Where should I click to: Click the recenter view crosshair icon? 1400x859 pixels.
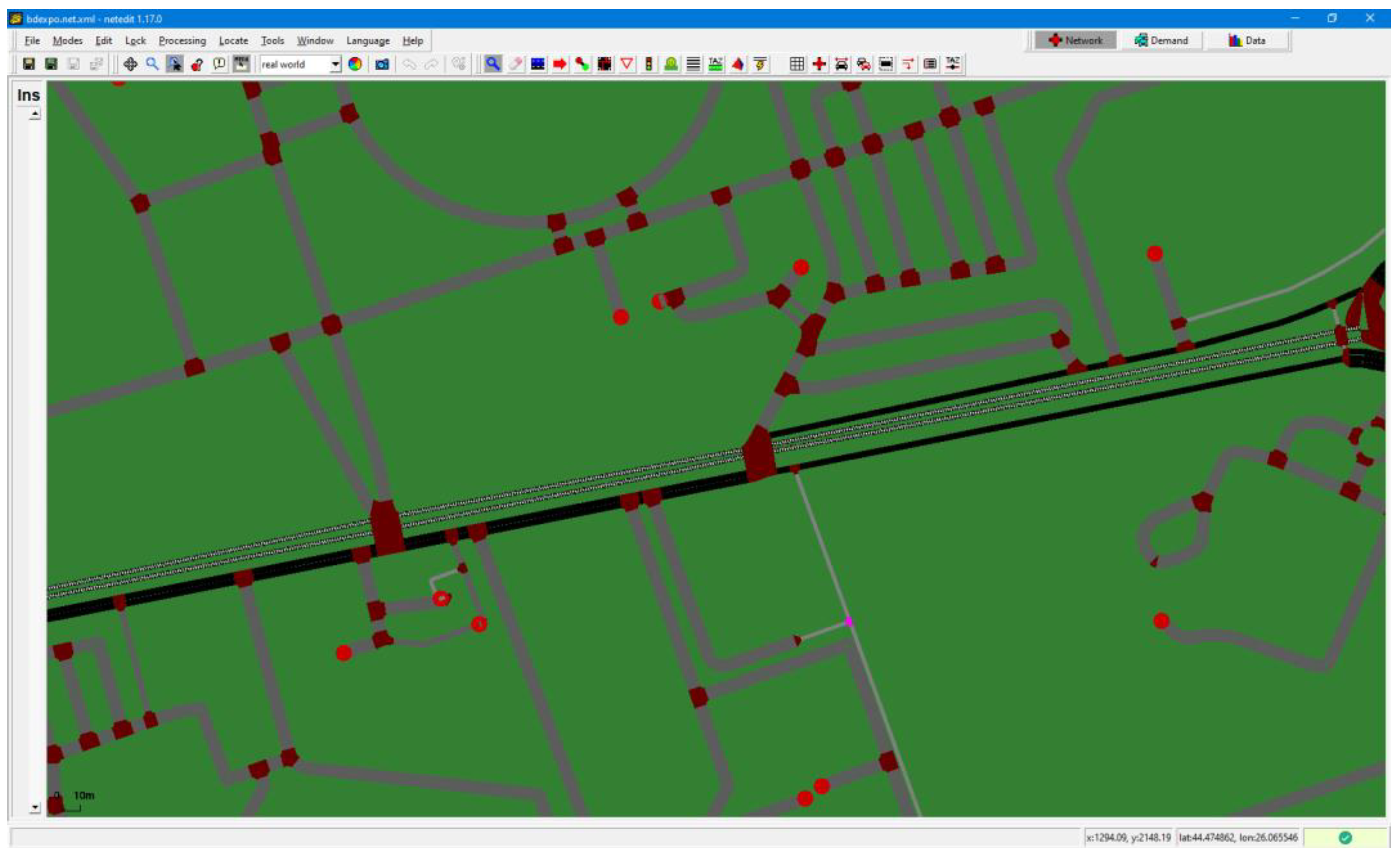click(130, 64)
